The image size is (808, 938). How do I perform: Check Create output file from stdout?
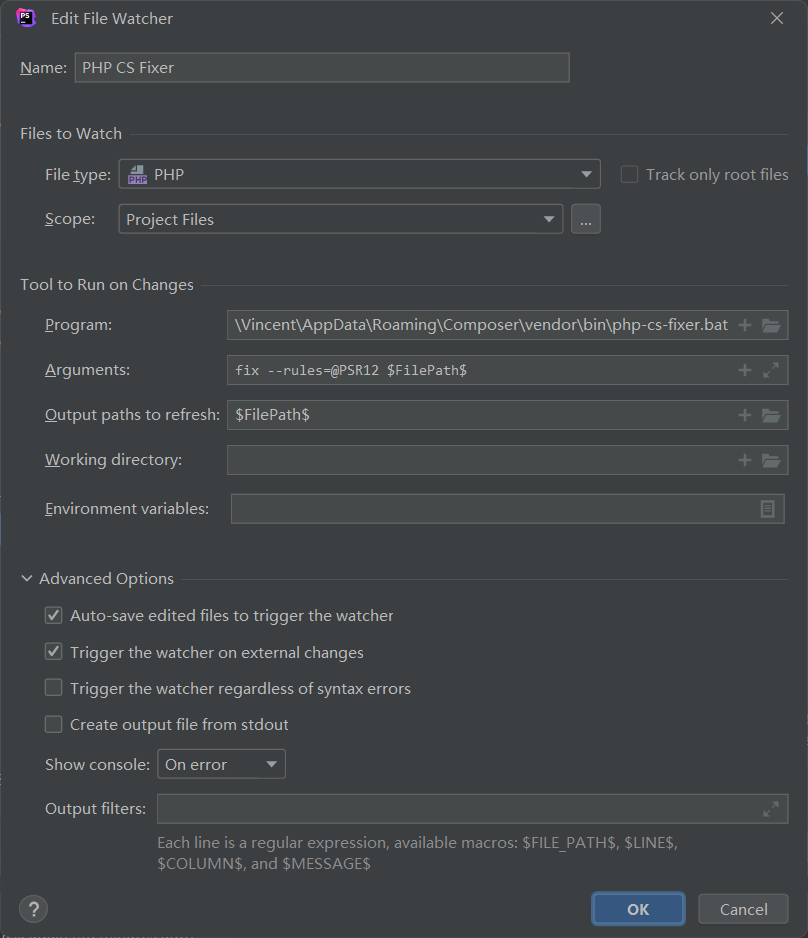tap(54, 724)
